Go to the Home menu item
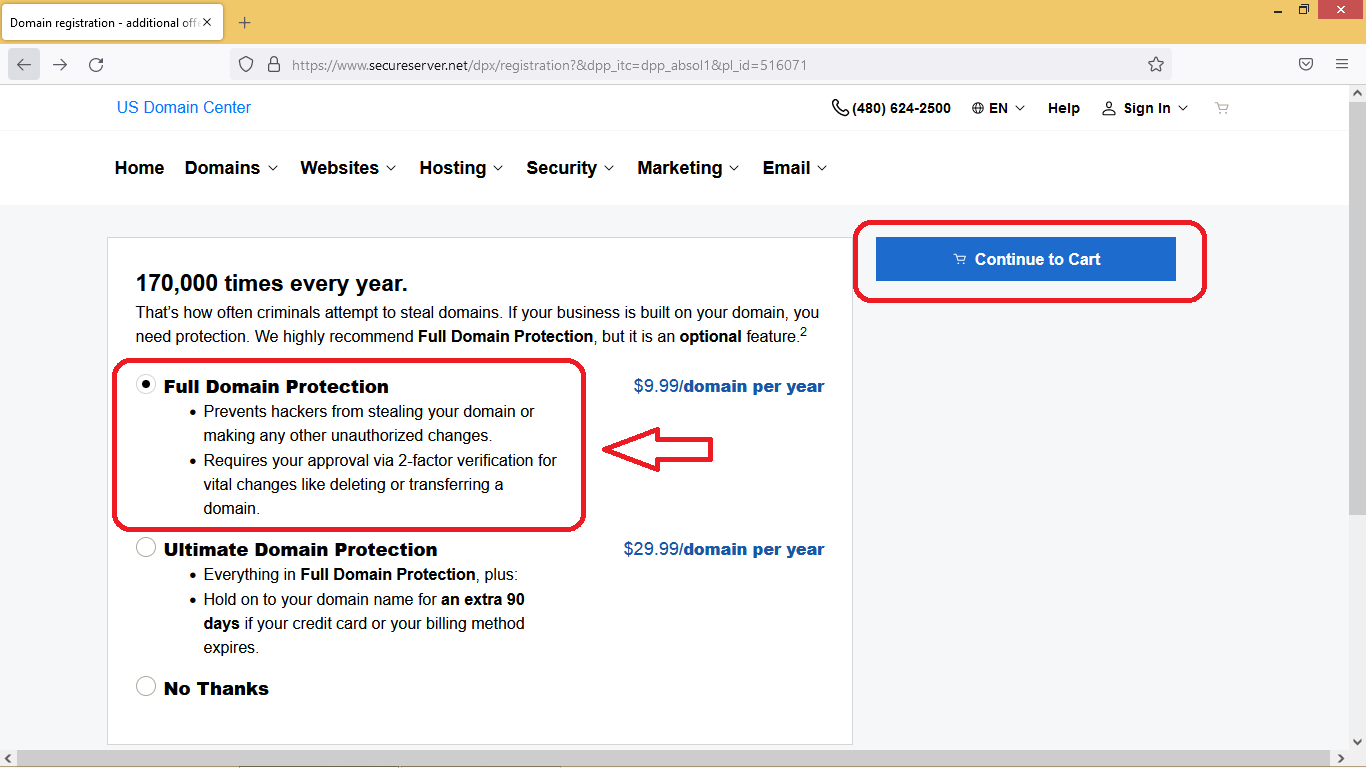Viewport: 1366px width, 768px height. pyautogui.click(x=139, y=168)
